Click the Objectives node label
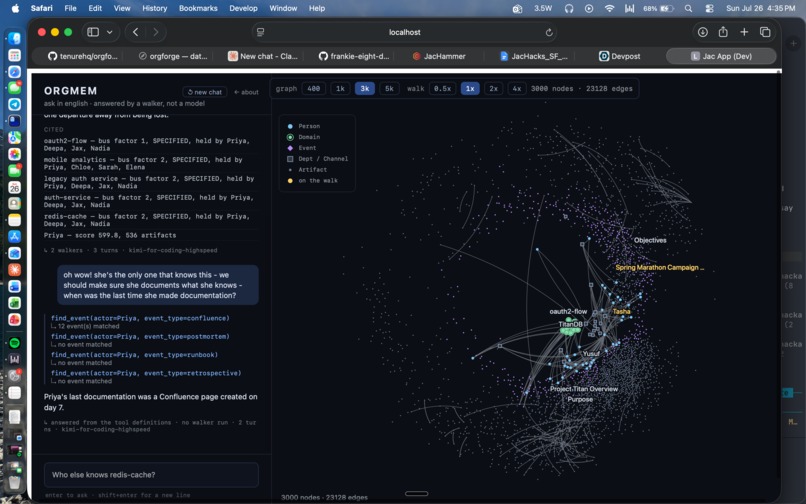This screenshot has width=806, height=504. pos(650,240)
